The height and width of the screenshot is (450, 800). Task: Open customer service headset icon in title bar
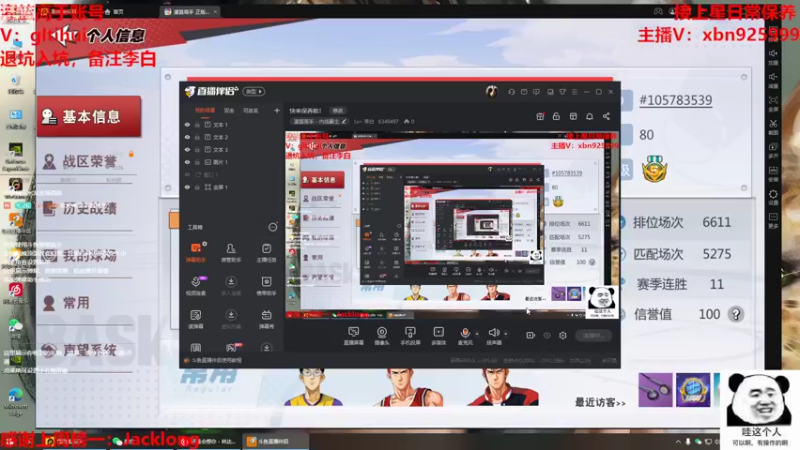511,92
